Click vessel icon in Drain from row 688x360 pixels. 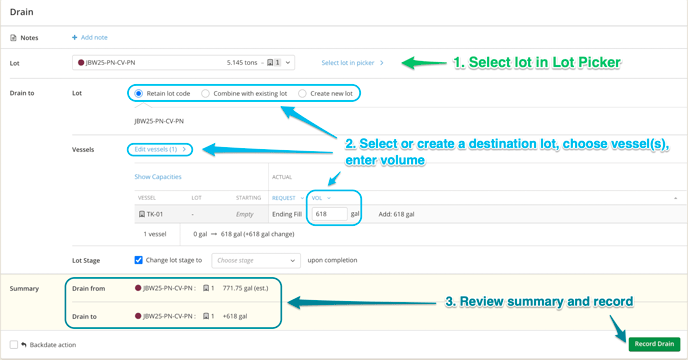206,288
